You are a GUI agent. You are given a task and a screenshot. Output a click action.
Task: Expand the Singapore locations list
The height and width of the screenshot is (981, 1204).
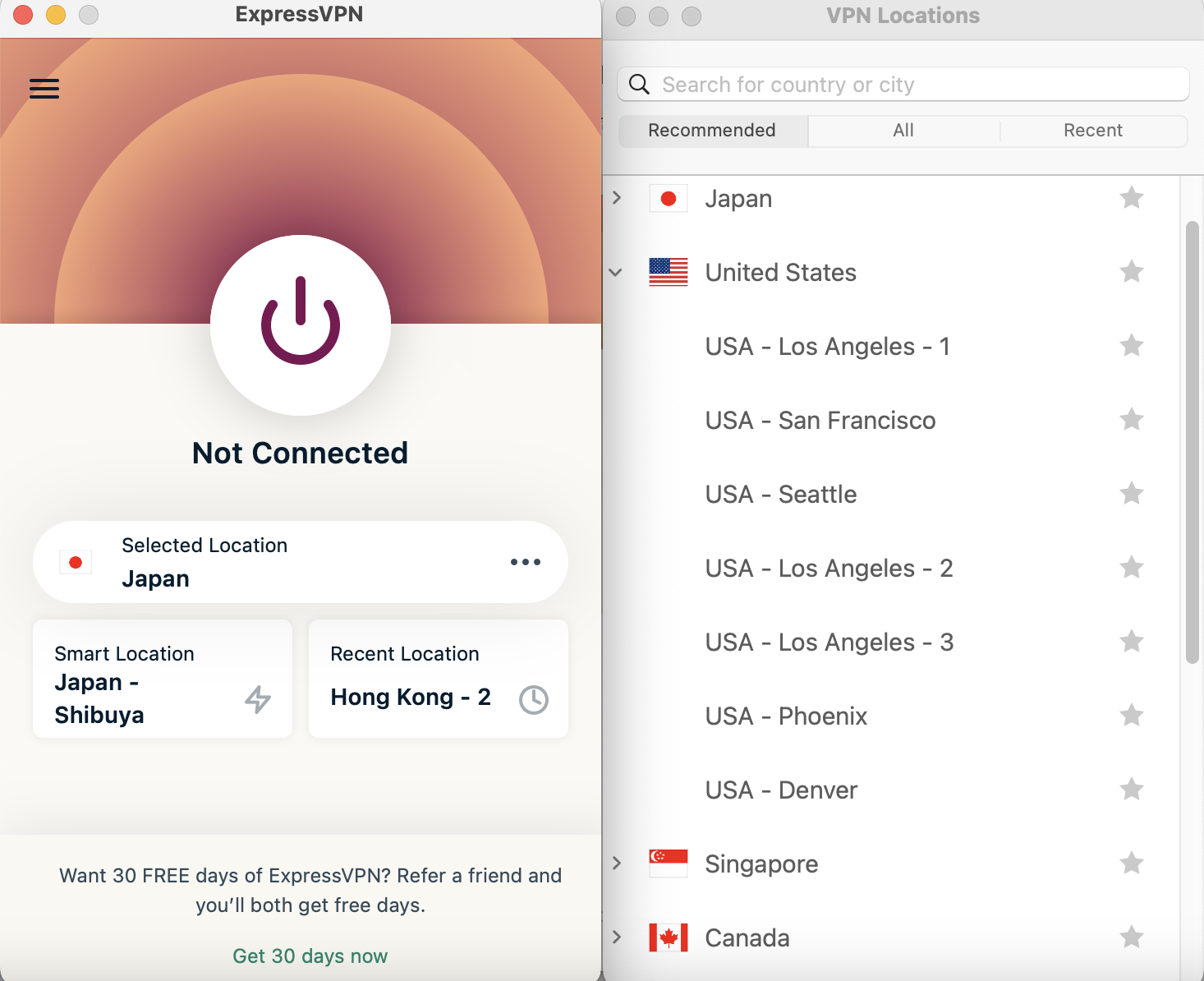[x=617, y=864]
